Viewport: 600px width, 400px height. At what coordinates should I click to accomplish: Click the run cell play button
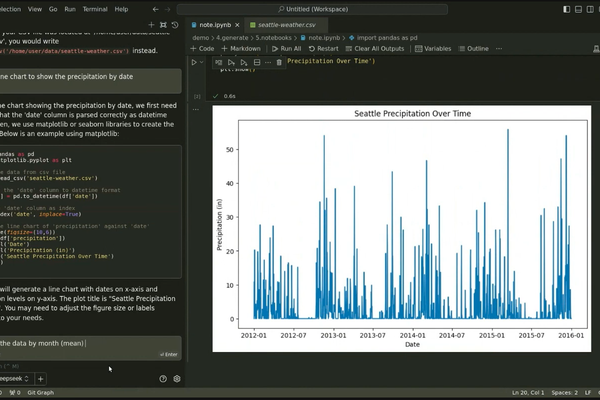pyautogui.click(x=195, y=62)
